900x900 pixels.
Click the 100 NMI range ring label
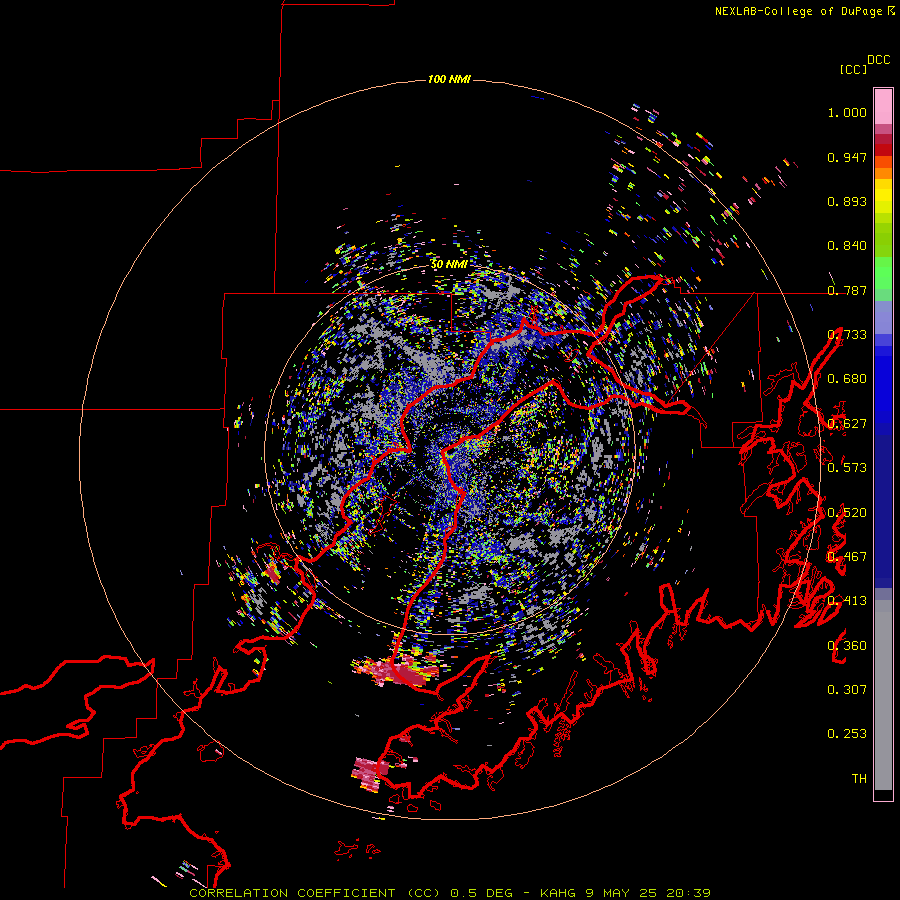point(449,79)
